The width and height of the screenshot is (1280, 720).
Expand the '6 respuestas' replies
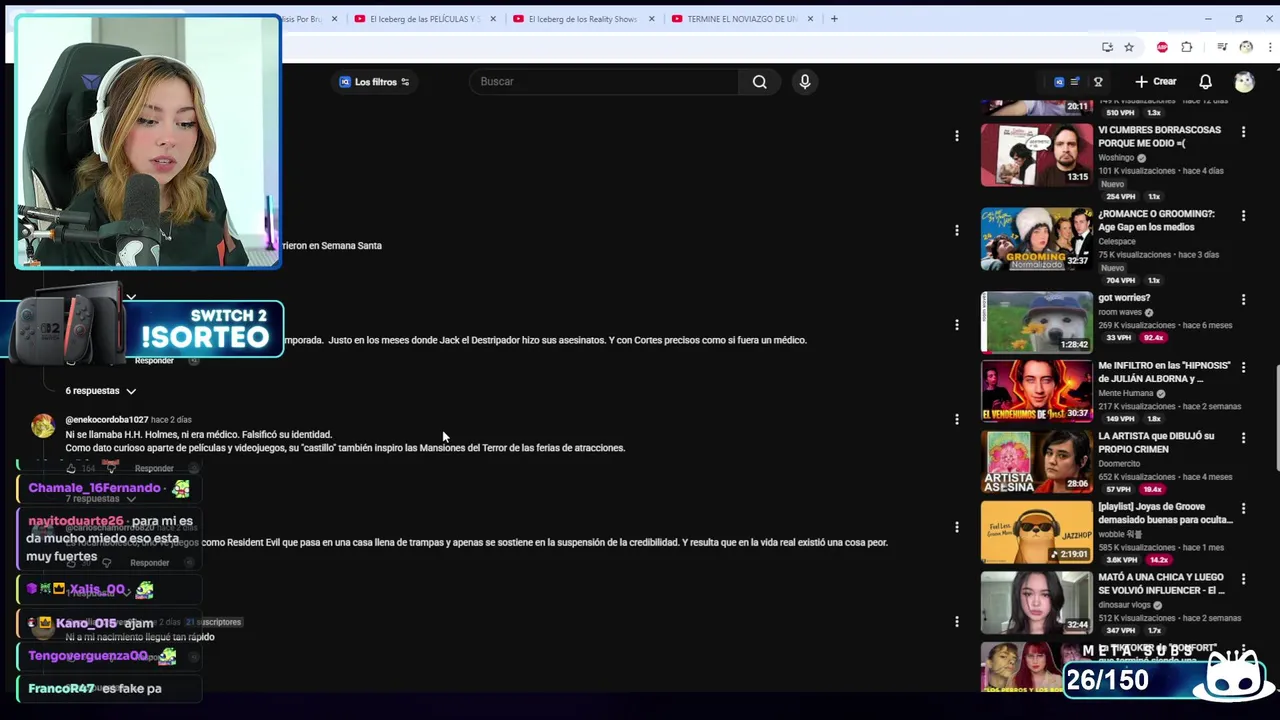click(100, 391)
